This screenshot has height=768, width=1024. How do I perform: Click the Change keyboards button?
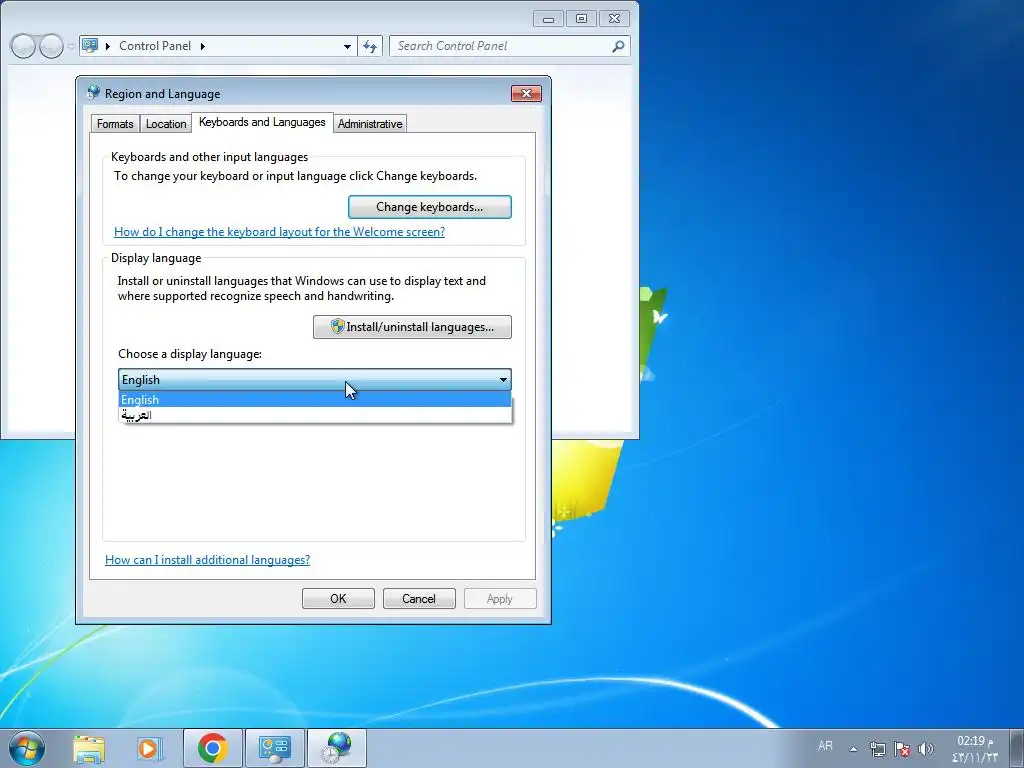[x=430, y=207]
